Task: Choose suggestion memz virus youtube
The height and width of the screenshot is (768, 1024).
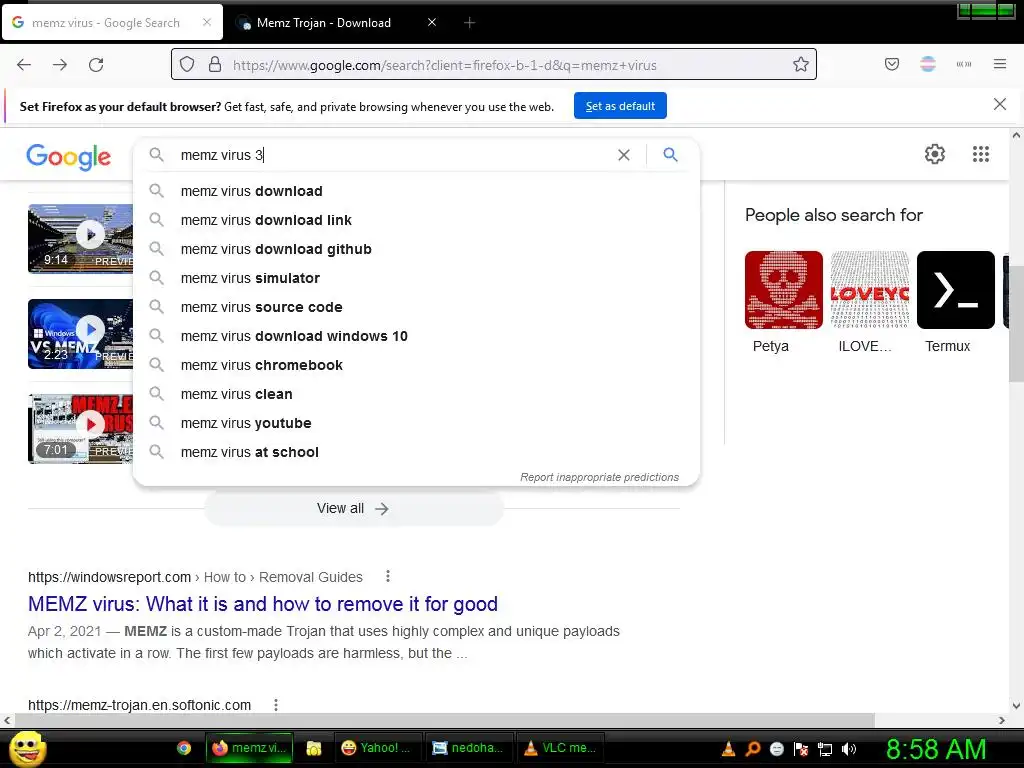Action: coord(416,423)
